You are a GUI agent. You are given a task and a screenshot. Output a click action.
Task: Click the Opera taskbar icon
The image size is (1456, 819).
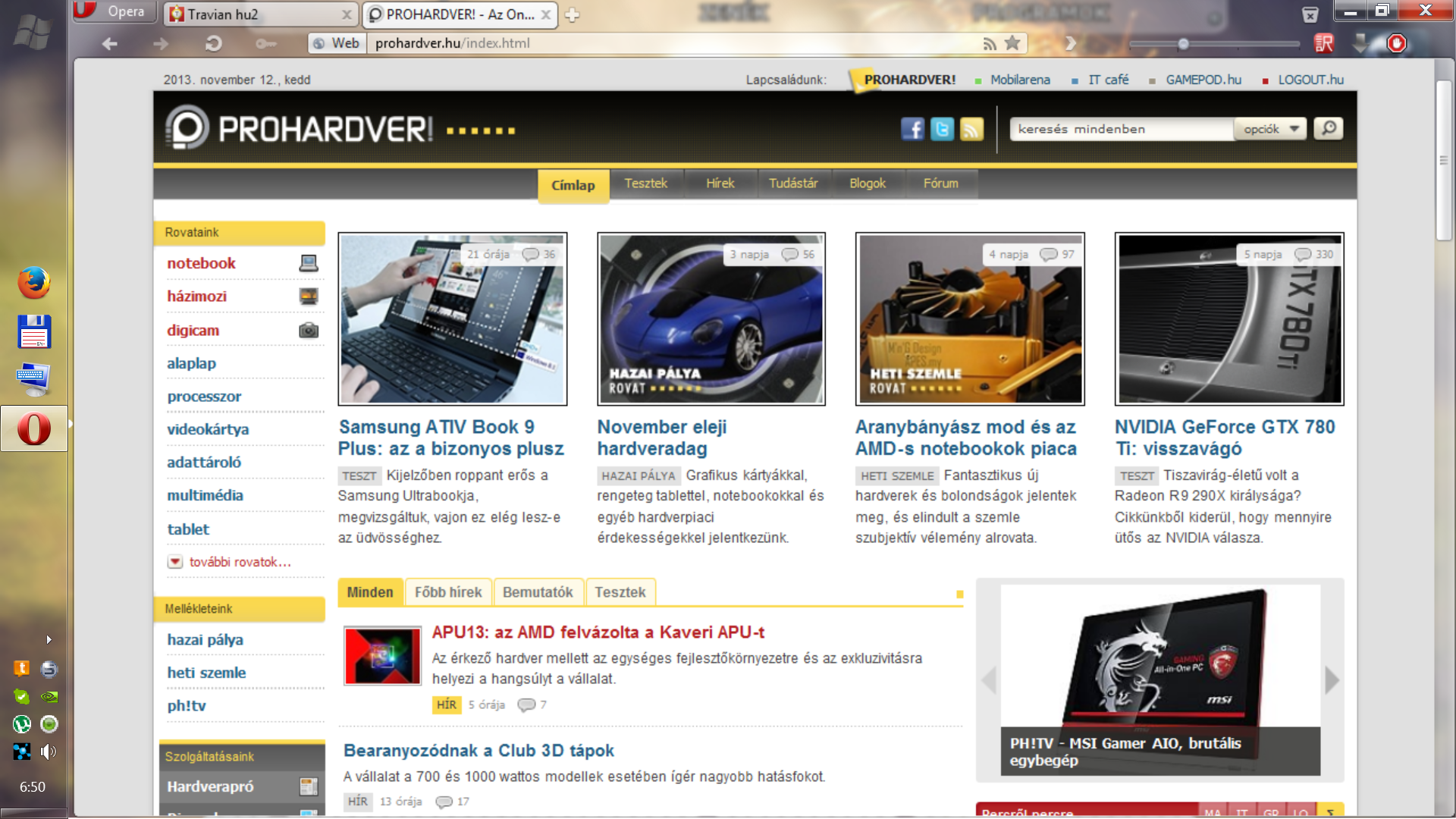coord(34,428)
